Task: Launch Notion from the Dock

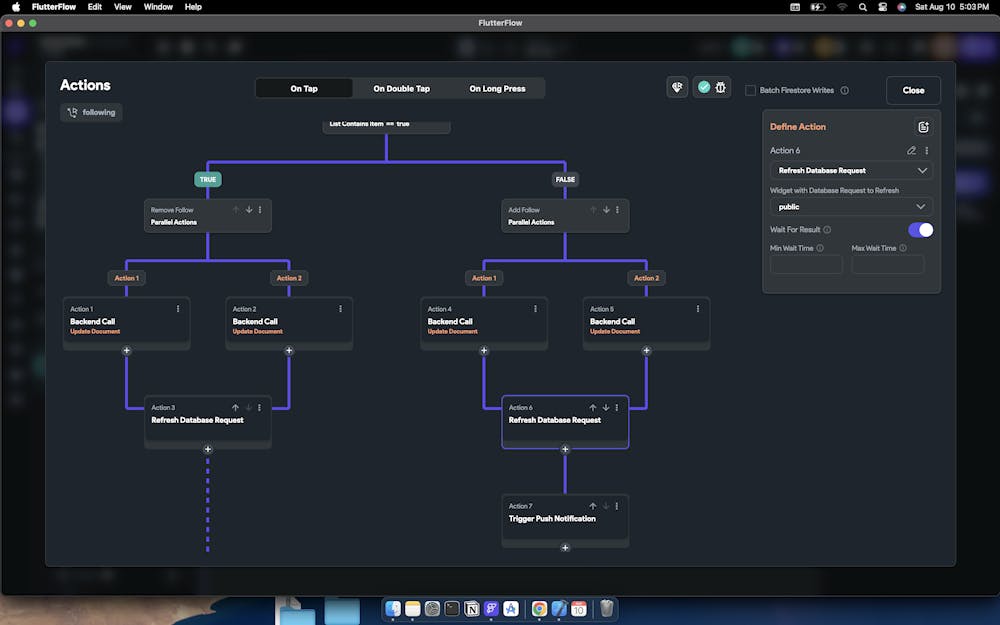Action: [x=471, y=609]
